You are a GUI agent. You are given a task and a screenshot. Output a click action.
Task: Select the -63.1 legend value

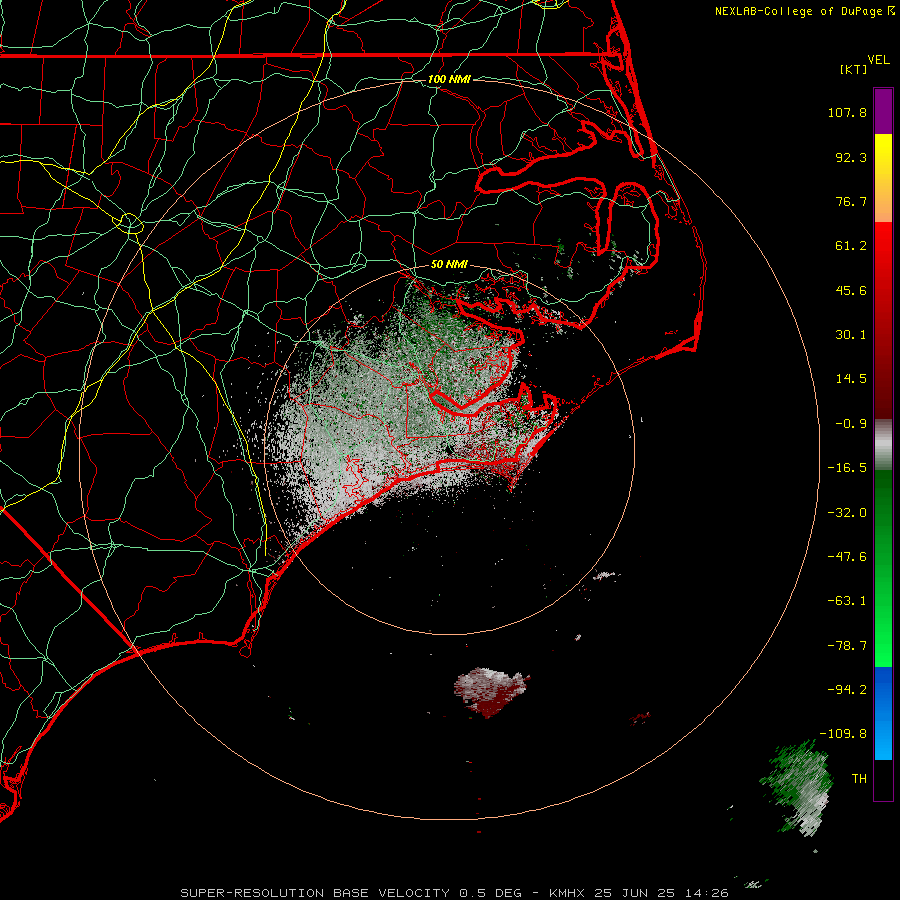[x=847, y=601]
